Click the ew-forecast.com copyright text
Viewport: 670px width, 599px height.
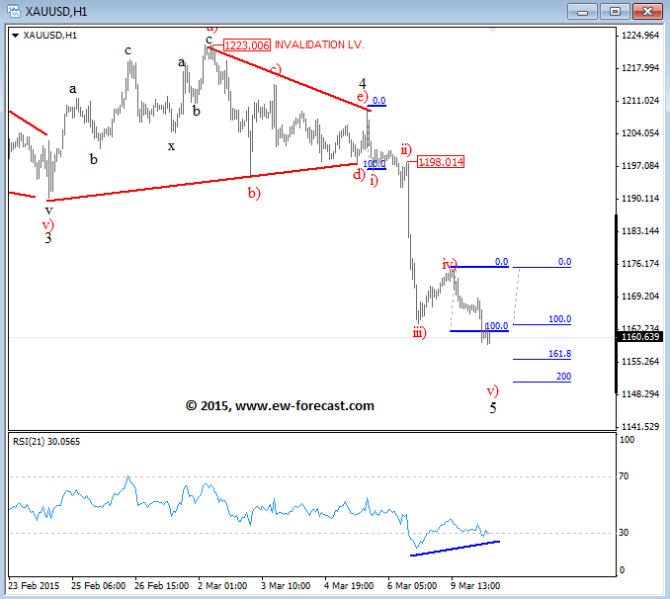pyautogui.click(x=280, y=405)
